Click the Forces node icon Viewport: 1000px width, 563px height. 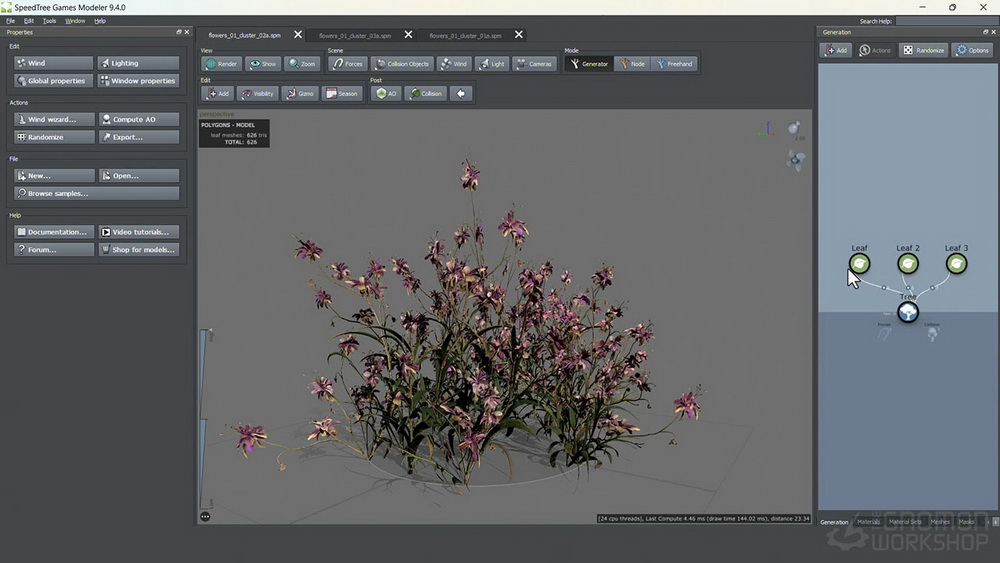click(884, 333)
